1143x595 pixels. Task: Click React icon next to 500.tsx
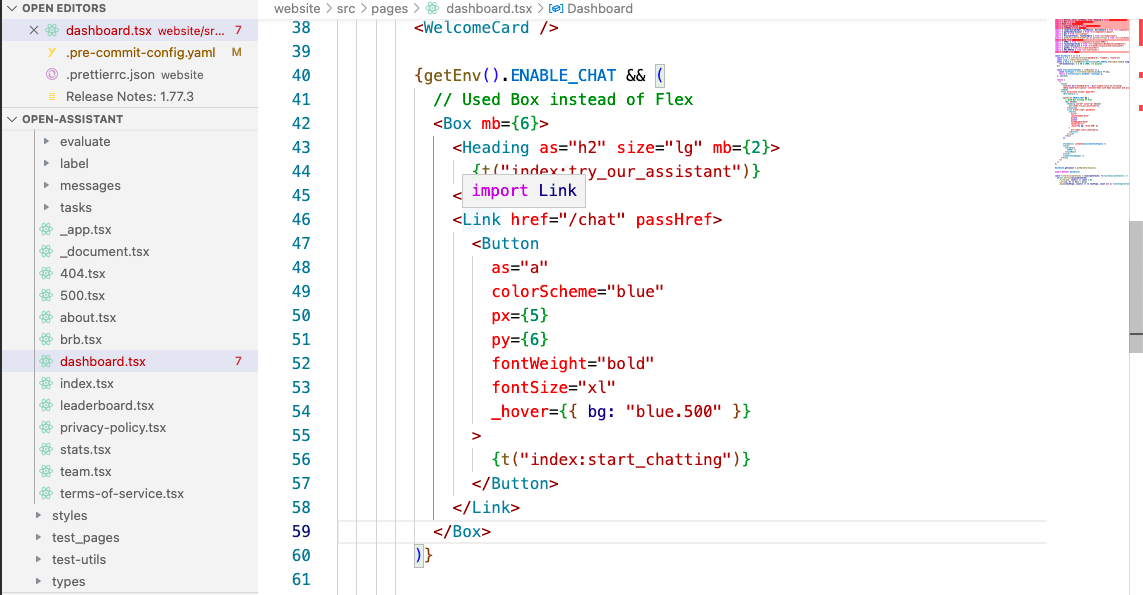click(47, 295)
